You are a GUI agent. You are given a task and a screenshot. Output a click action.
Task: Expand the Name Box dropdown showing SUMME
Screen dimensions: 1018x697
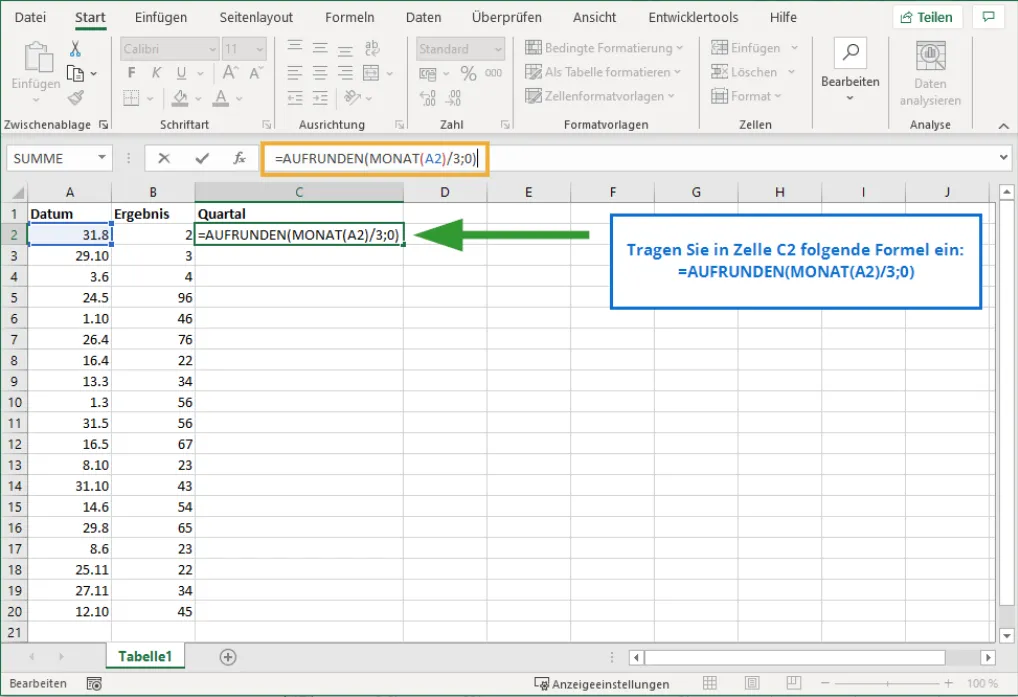[x=102, y=158]
